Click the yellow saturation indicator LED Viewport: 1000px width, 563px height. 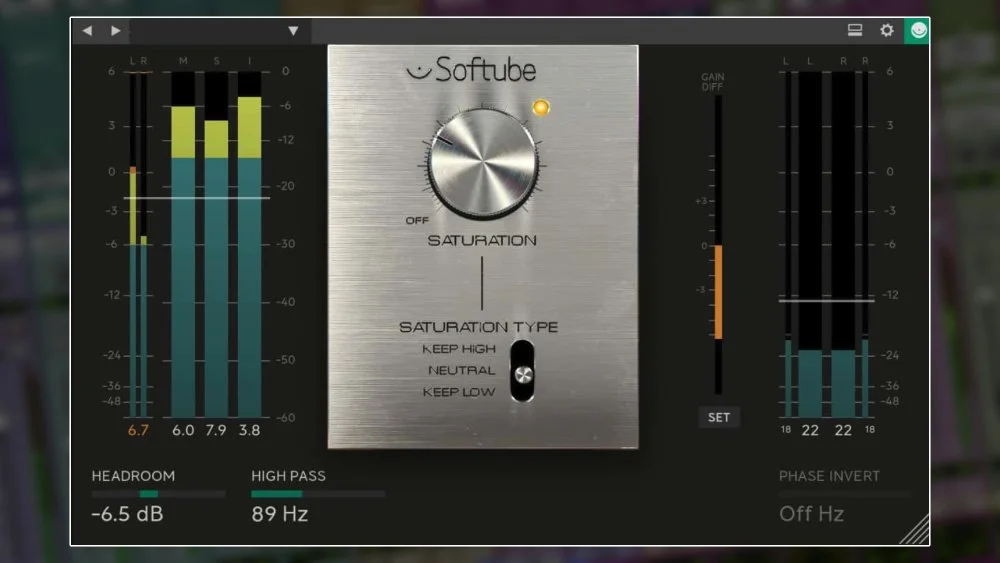[541, 107]
